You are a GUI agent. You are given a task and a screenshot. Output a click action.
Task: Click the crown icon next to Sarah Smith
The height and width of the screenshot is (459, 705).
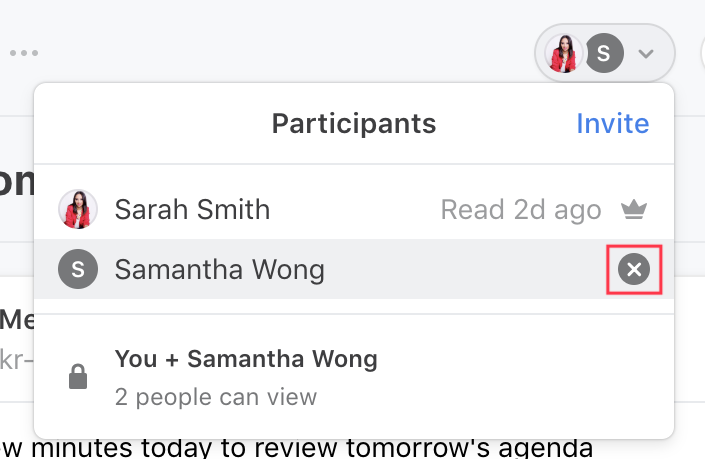634,209
